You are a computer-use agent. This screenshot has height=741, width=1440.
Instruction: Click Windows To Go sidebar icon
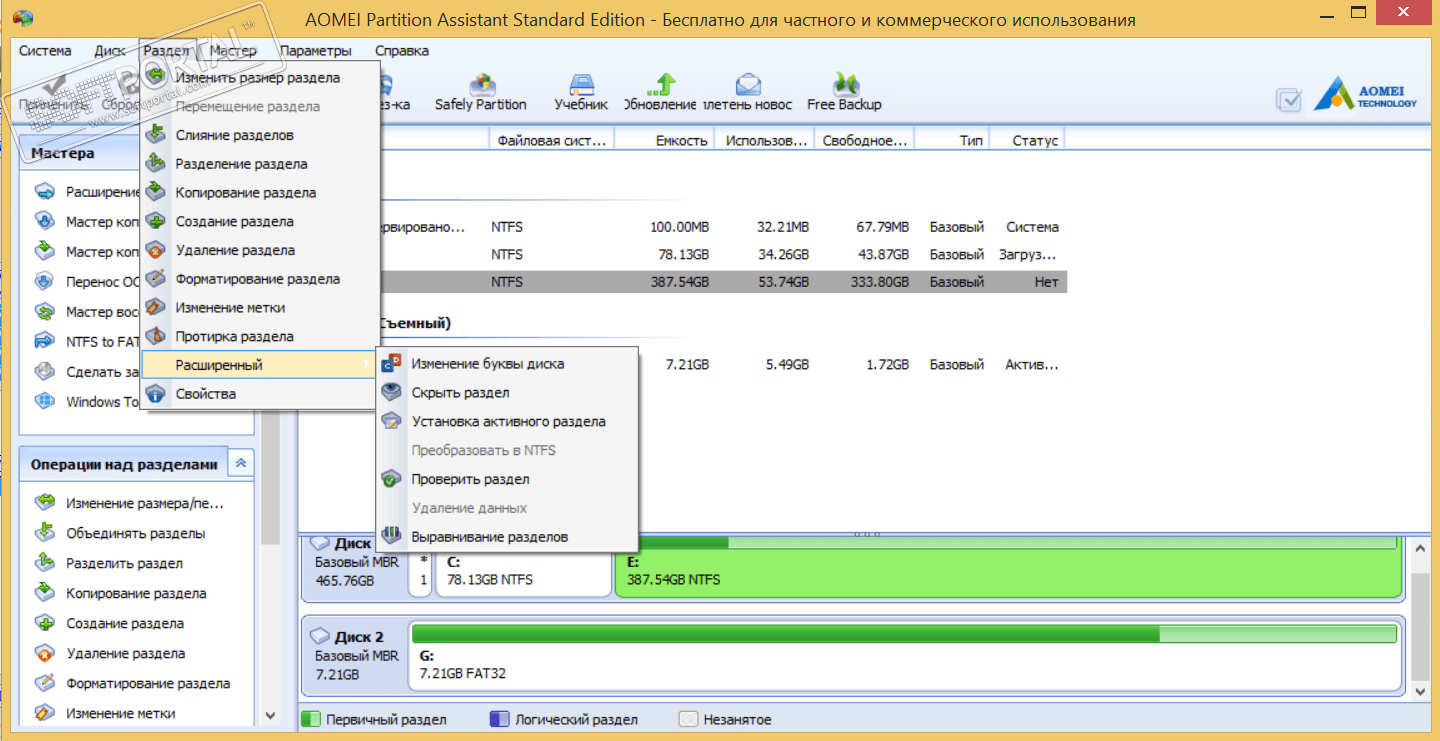tap(45, 401)
